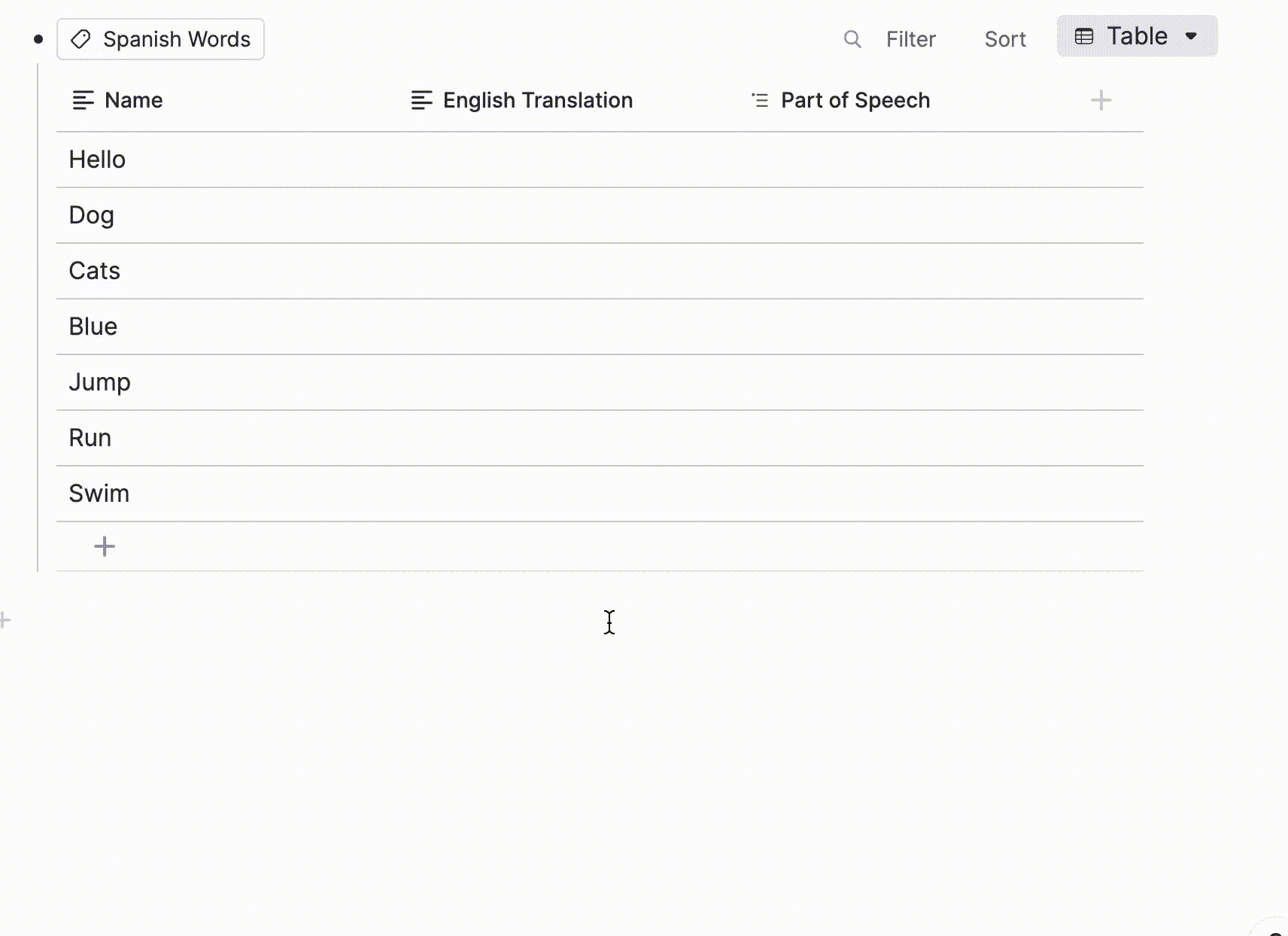Open the Filter menu

pyautogui.click(x=911, y=38)
